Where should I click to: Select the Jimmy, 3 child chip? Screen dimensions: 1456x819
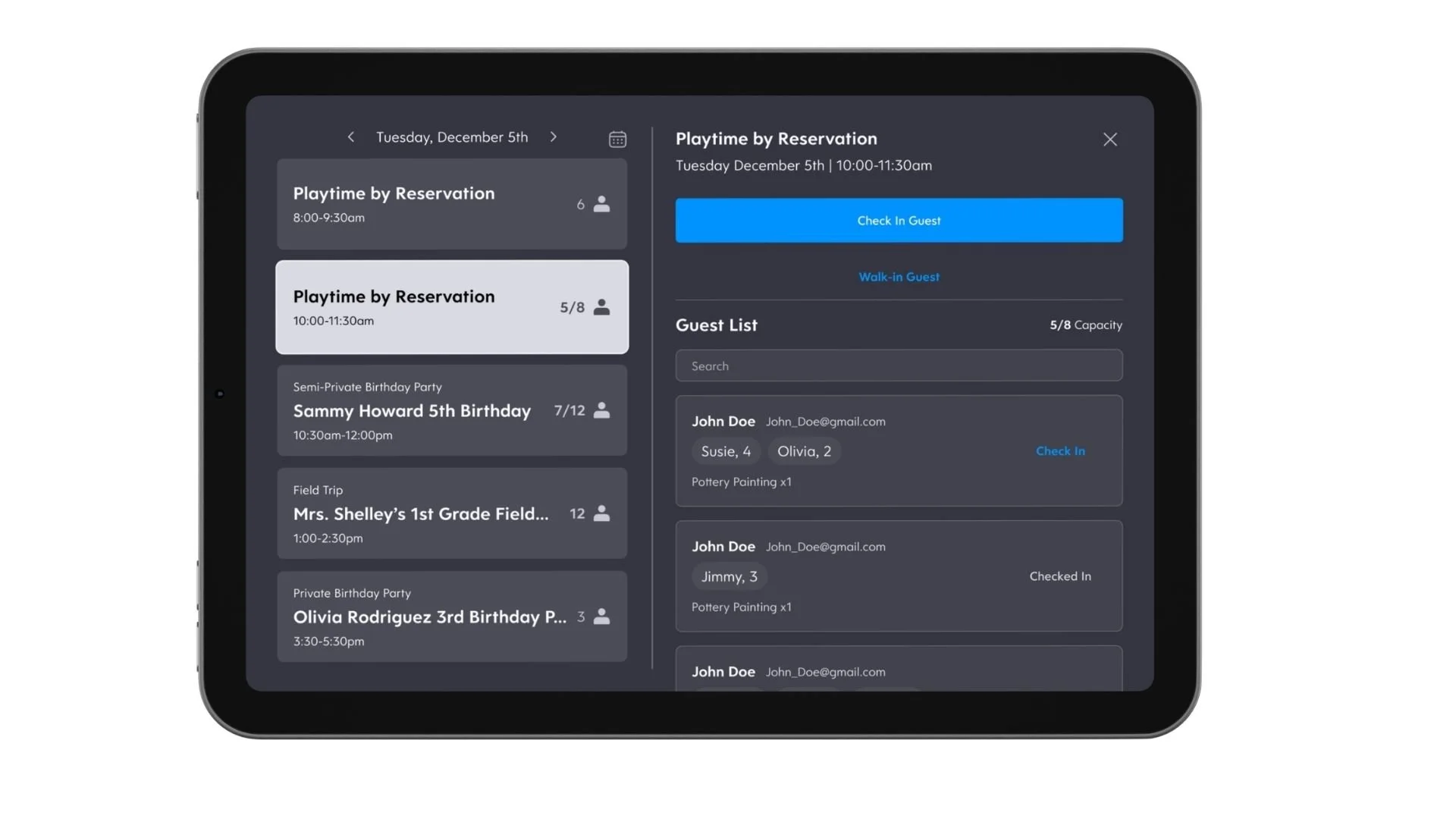(x=729, y=577)
